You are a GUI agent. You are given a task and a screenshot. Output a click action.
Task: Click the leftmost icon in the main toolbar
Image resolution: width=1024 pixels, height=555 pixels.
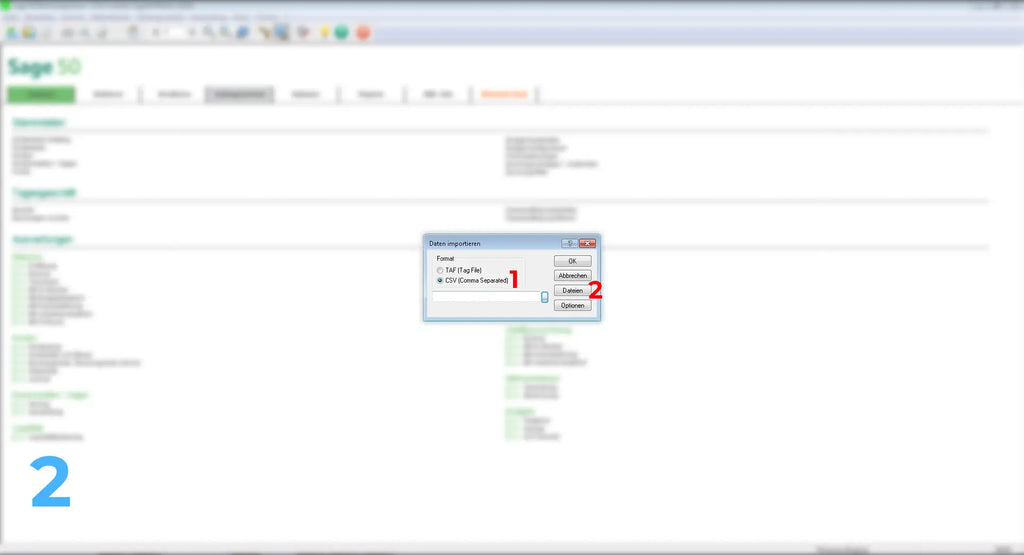point(11,33)
